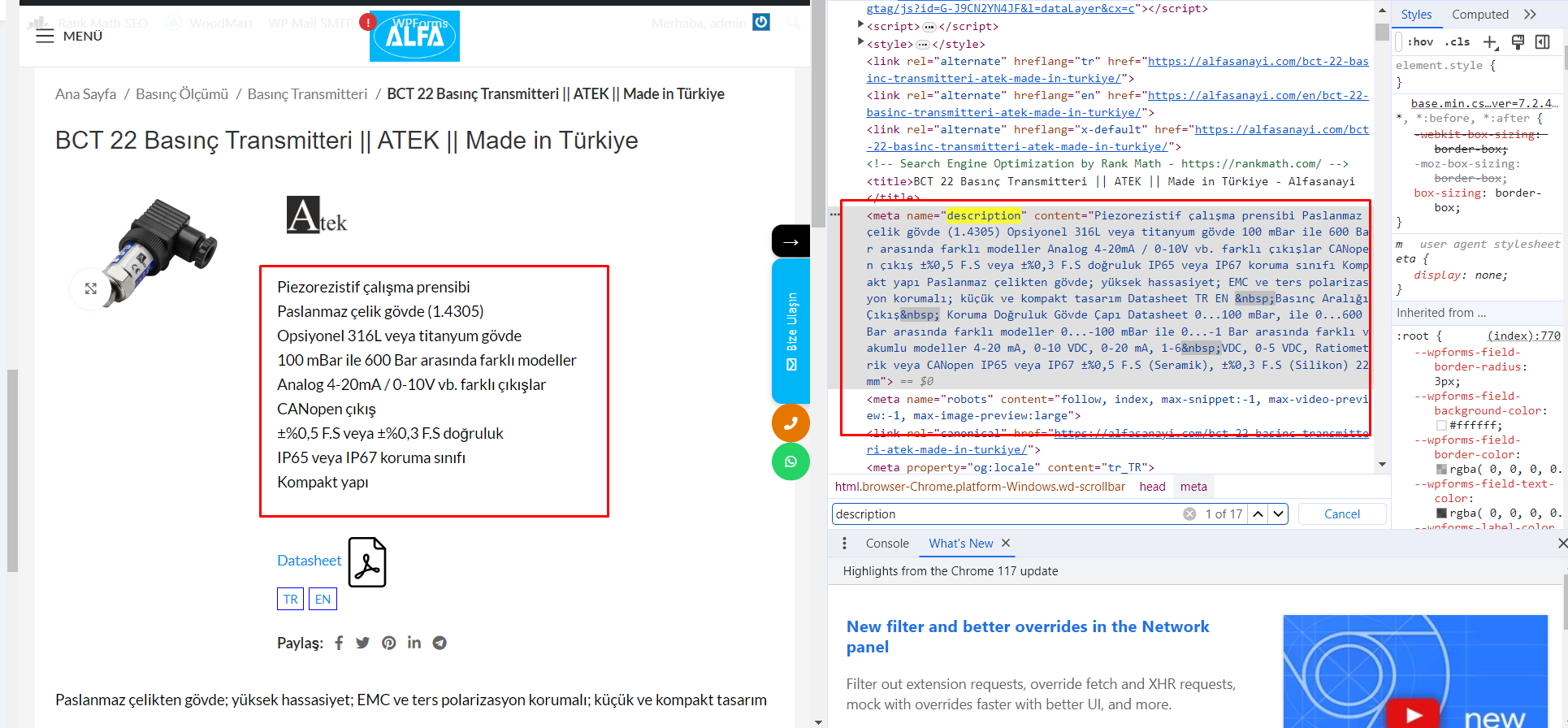The height and width of the screenshot is (728, 1568).
Task: Switch to the Console drawer tab
Action: coord(887,544)
